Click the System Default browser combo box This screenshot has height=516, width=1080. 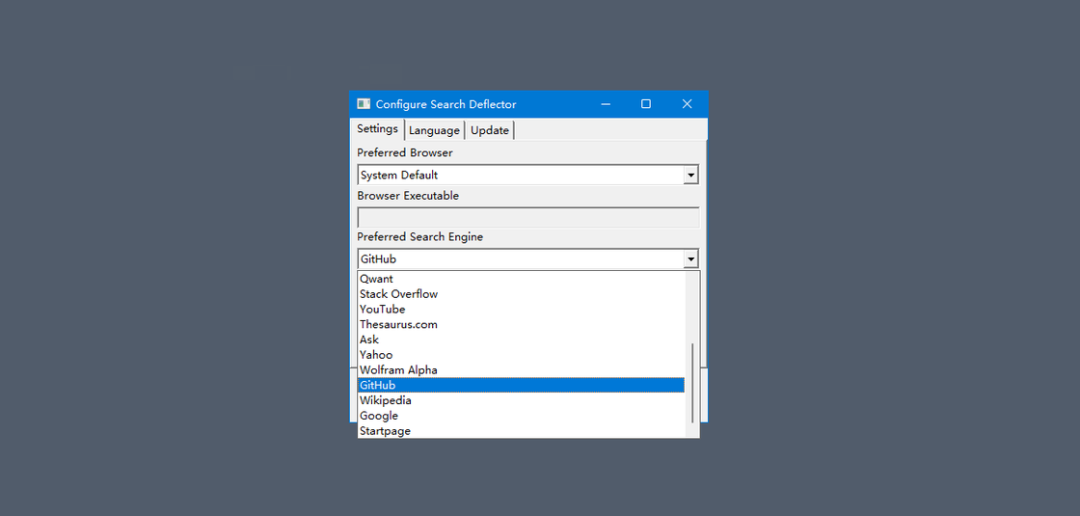528,175
